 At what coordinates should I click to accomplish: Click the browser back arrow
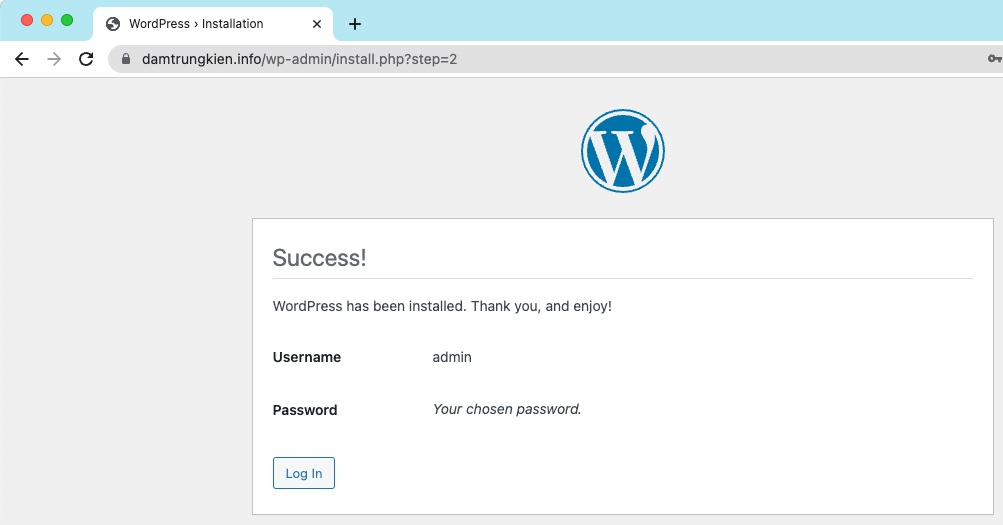pos(22,59)
